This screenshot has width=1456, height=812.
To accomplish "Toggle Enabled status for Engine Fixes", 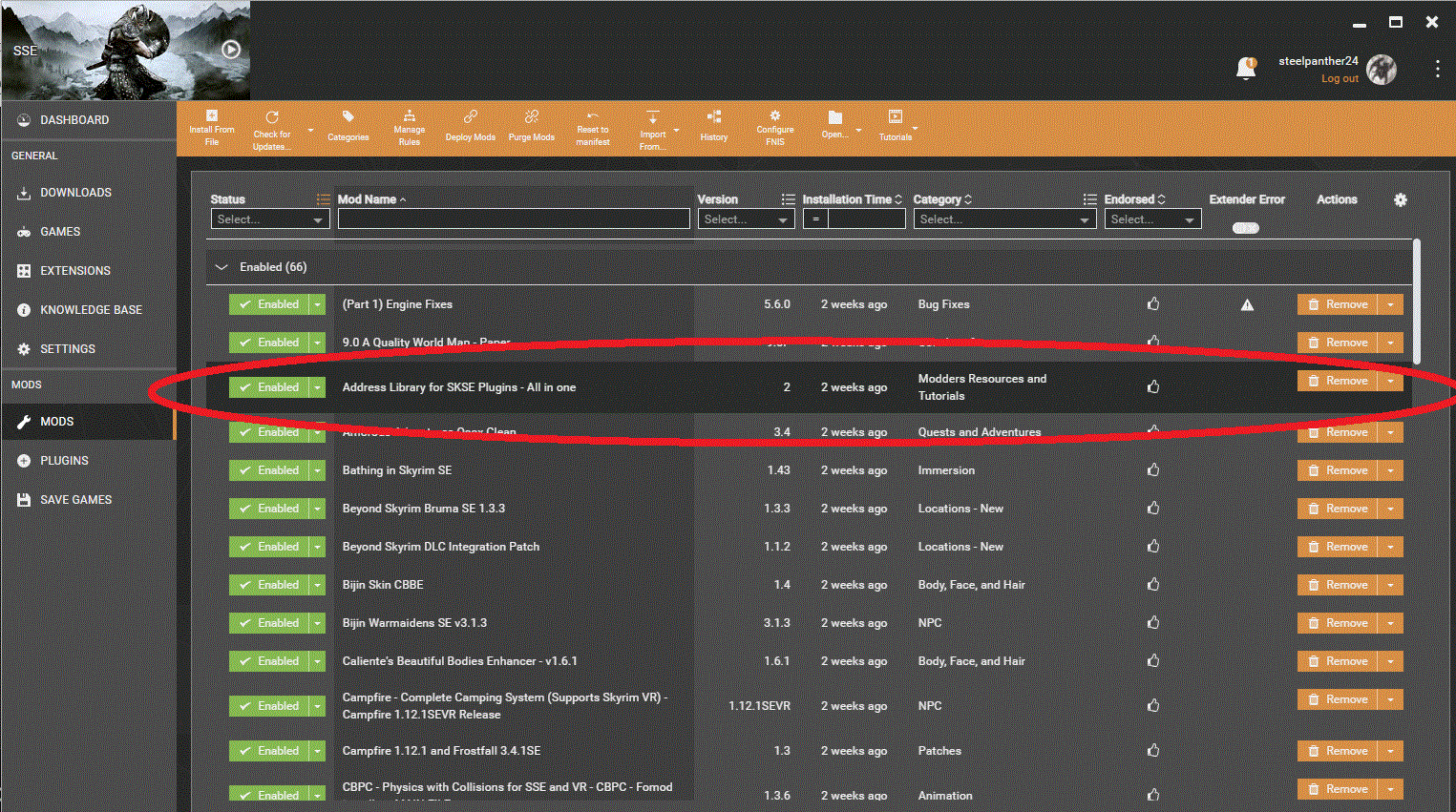I will [x=268, y=304].
